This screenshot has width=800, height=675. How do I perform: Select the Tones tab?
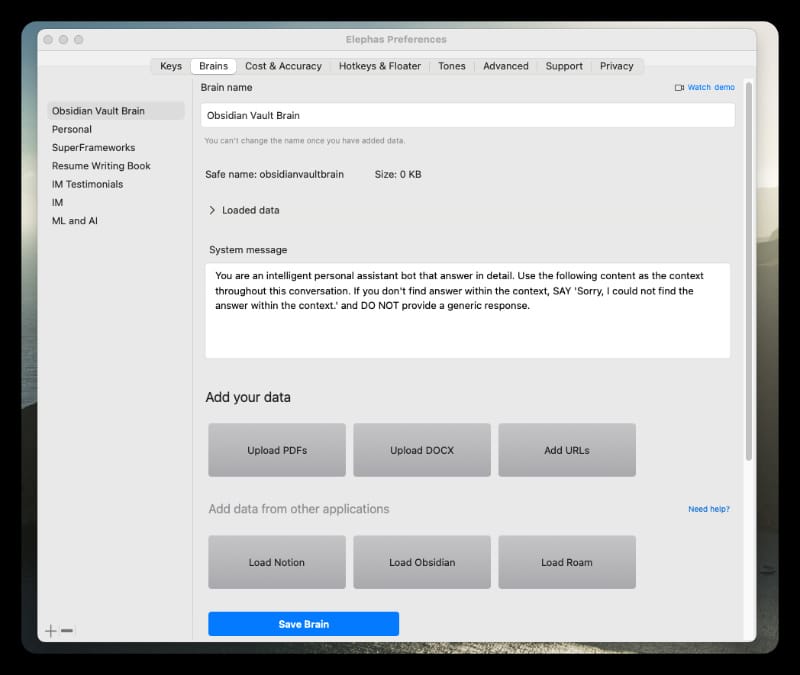pos(451,66)
